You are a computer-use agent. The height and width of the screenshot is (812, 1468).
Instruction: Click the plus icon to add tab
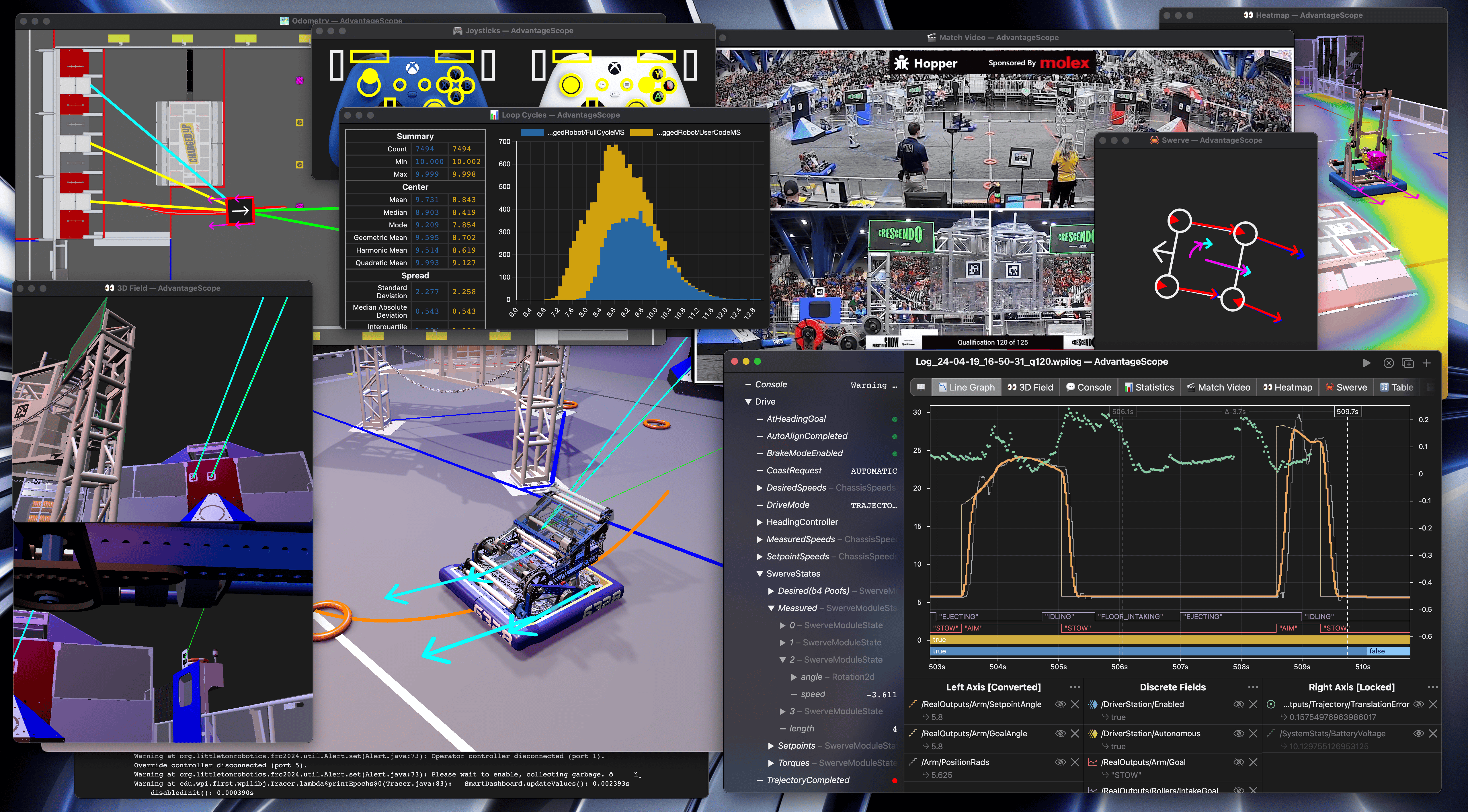(1426, 363)
